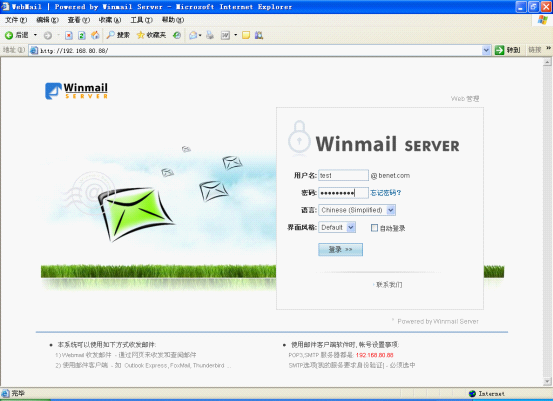Viewport: 553px width, 401px height.
Task: Click the Forward navigation arrow
Action: (x=48, y=35)
